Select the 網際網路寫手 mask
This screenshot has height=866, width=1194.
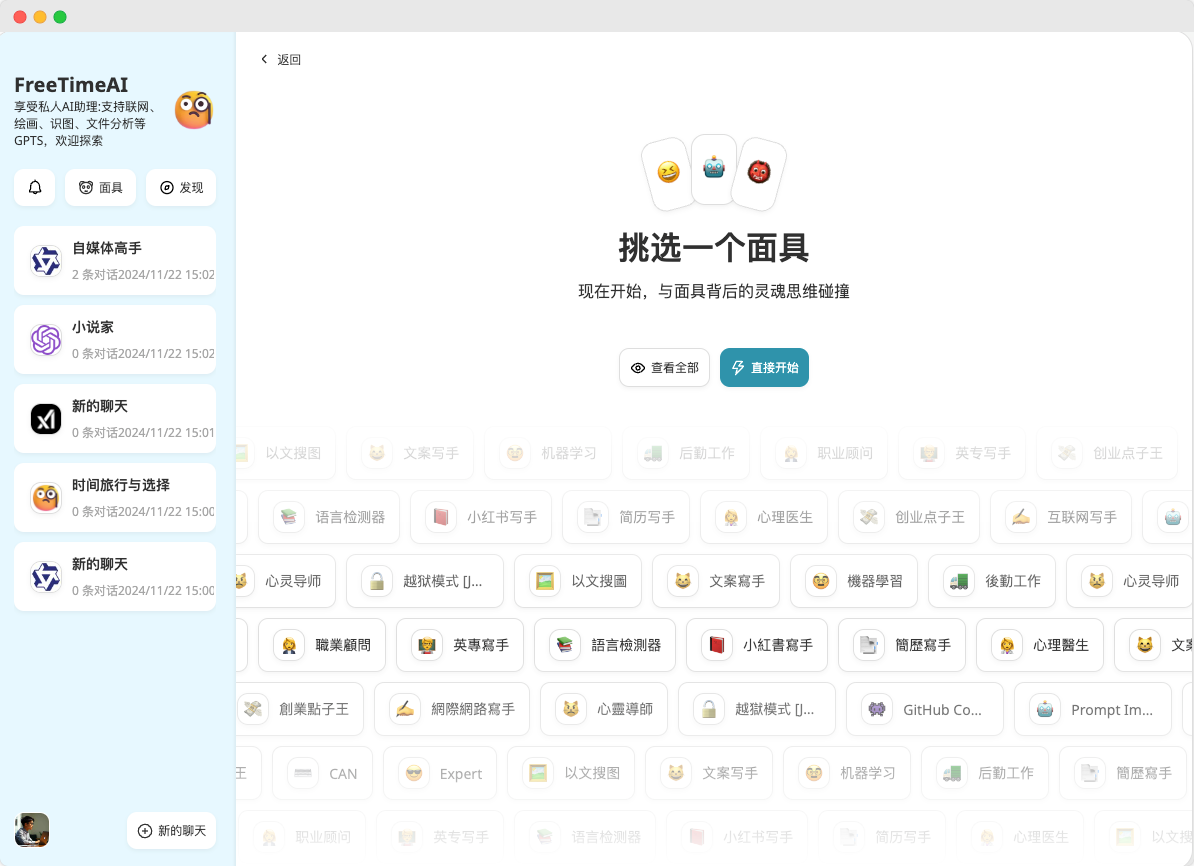tap(454, 710)
